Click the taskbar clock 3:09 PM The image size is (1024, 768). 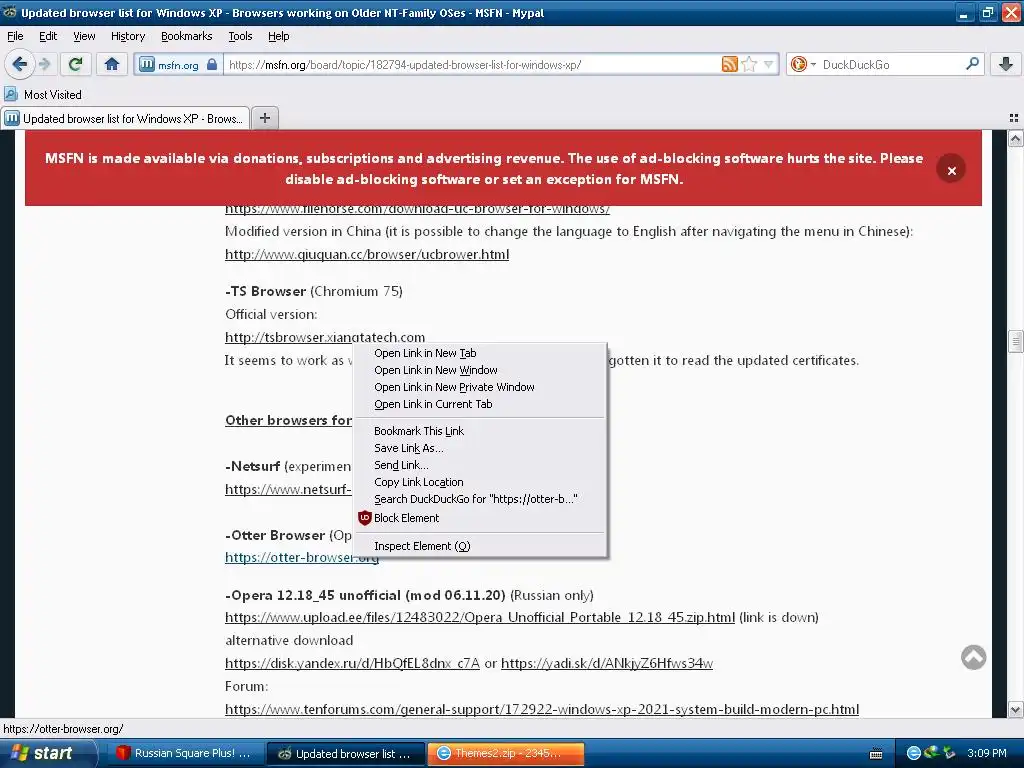tap(987, 753)
